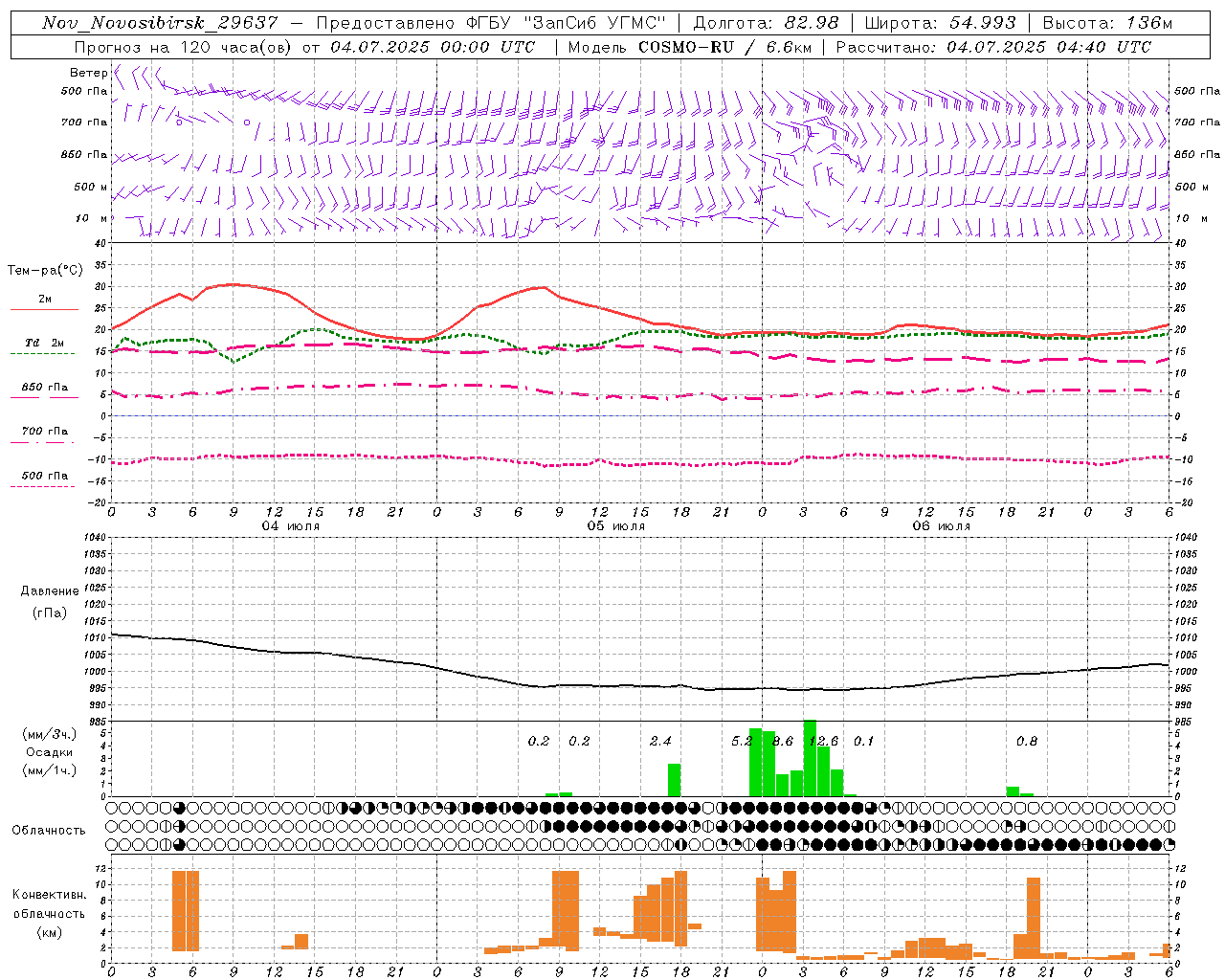Select the model name COSMO-RU / 6.6км
The width and height of the screenshot is (1225, 980).
(724, 47)
